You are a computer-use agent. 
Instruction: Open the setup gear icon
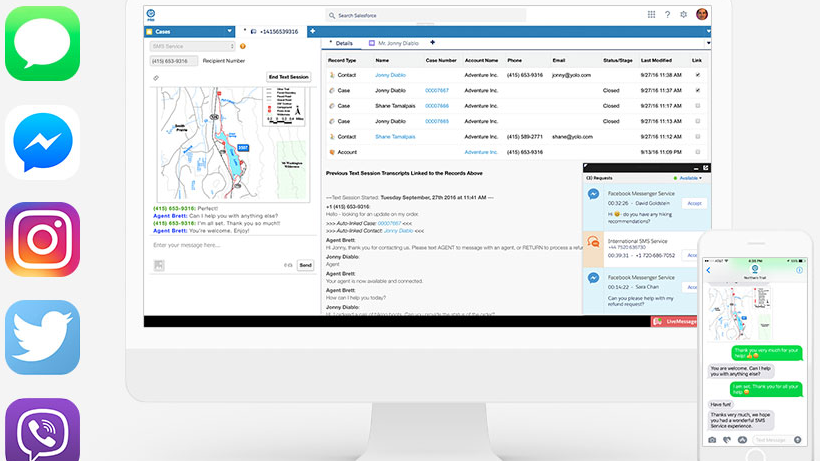click(684, 15)
